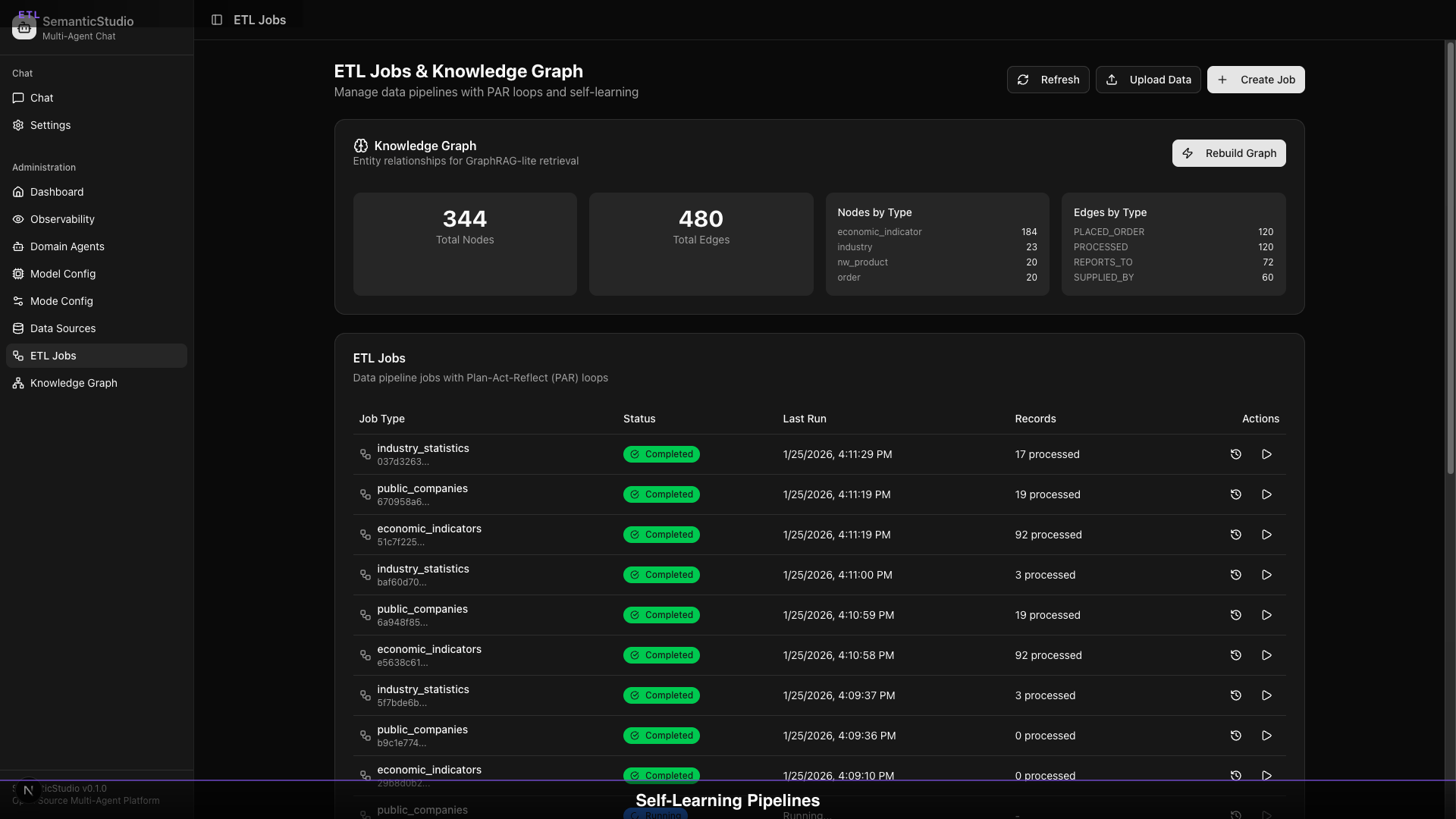The height and width of the screenshot is (819, 1456).
Task: Select the Data Sources database icon
Action: pyautogui.click(x=17, y=328)
